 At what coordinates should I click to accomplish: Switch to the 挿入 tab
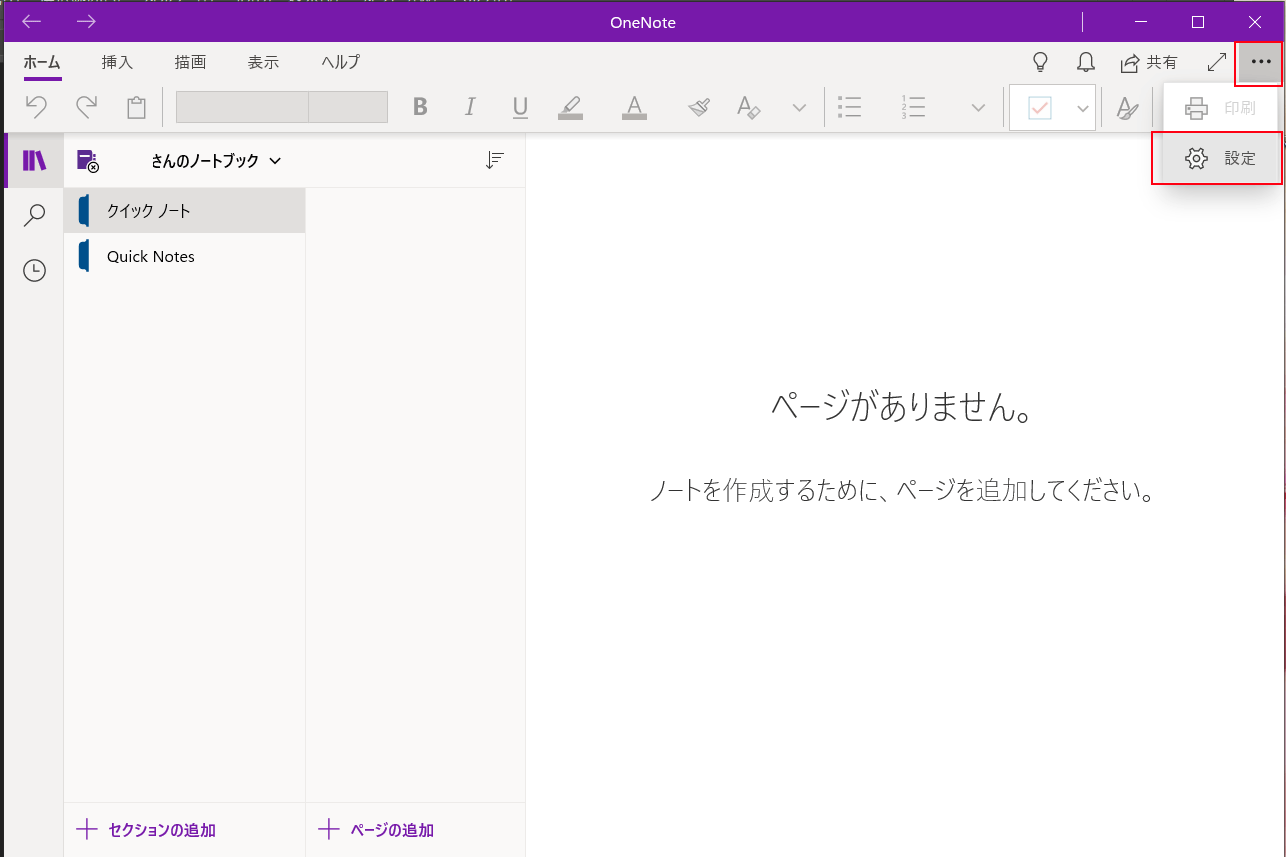pyautogui.click(x=117, y=62)
